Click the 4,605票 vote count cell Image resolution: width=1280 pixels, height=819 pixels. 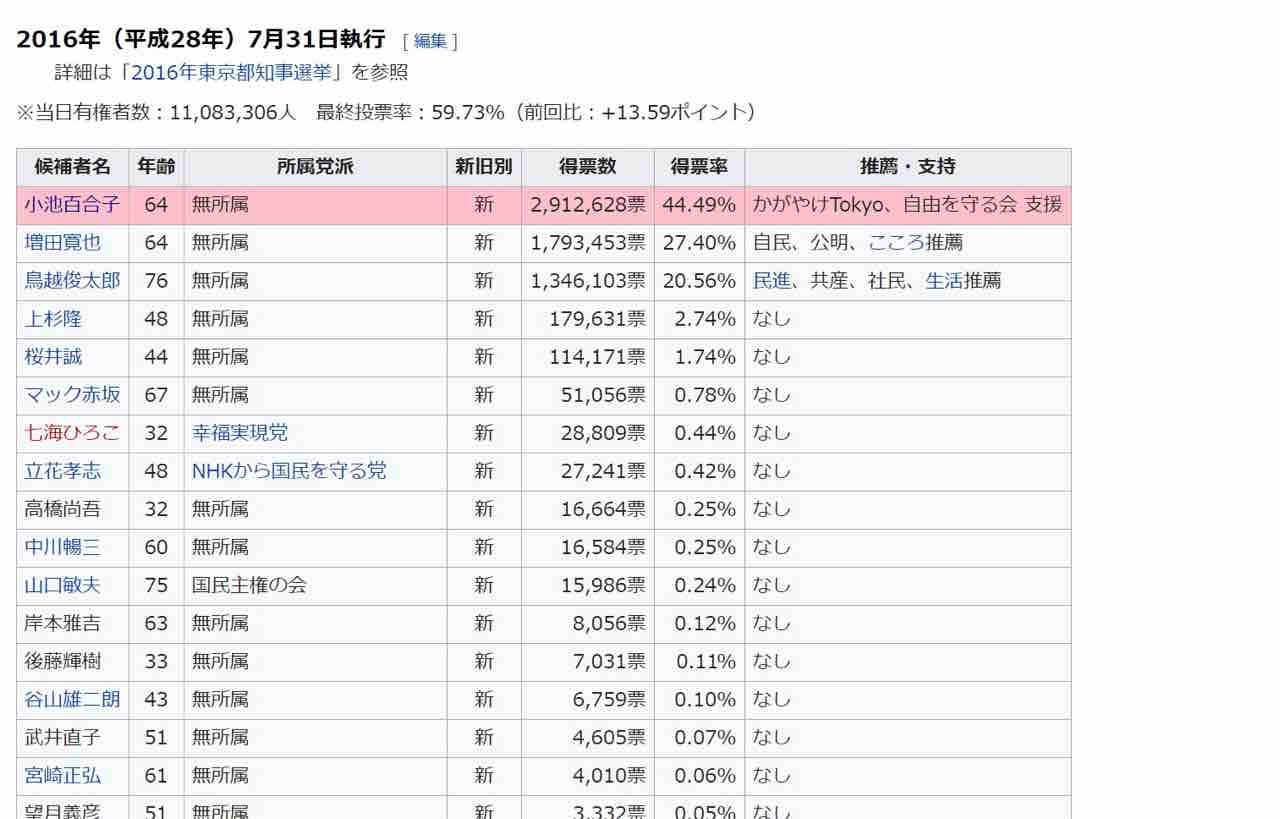pos(588,737)
